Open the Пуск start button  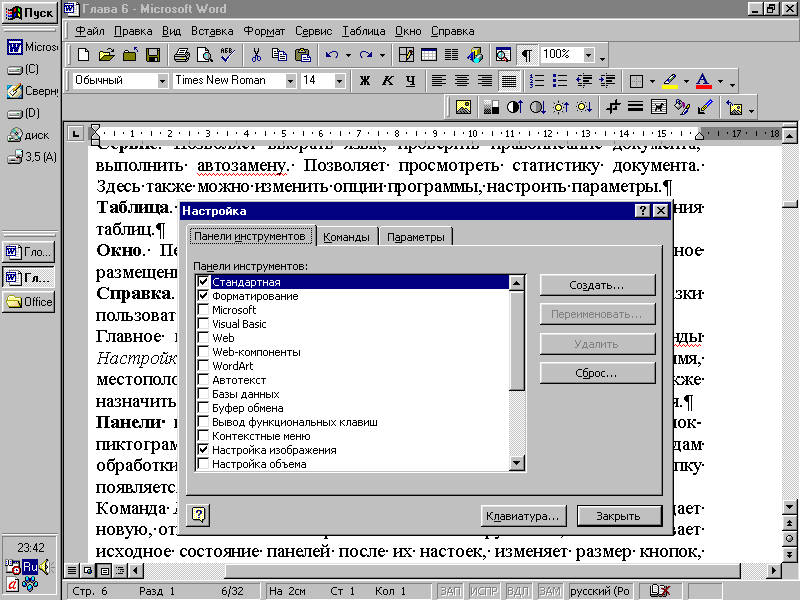coord(30,12)
